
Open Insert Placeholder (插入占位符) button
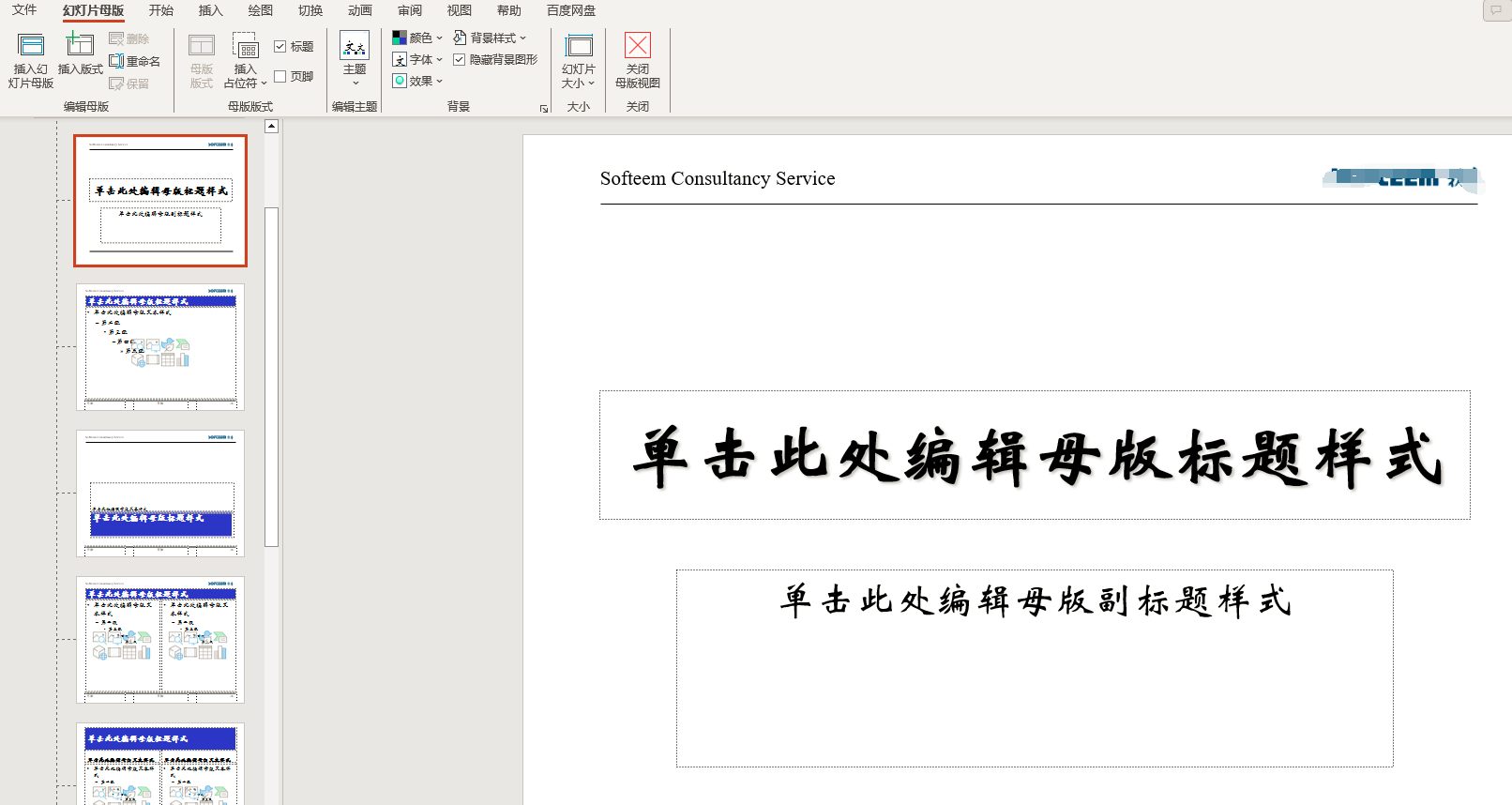[246, 61]
